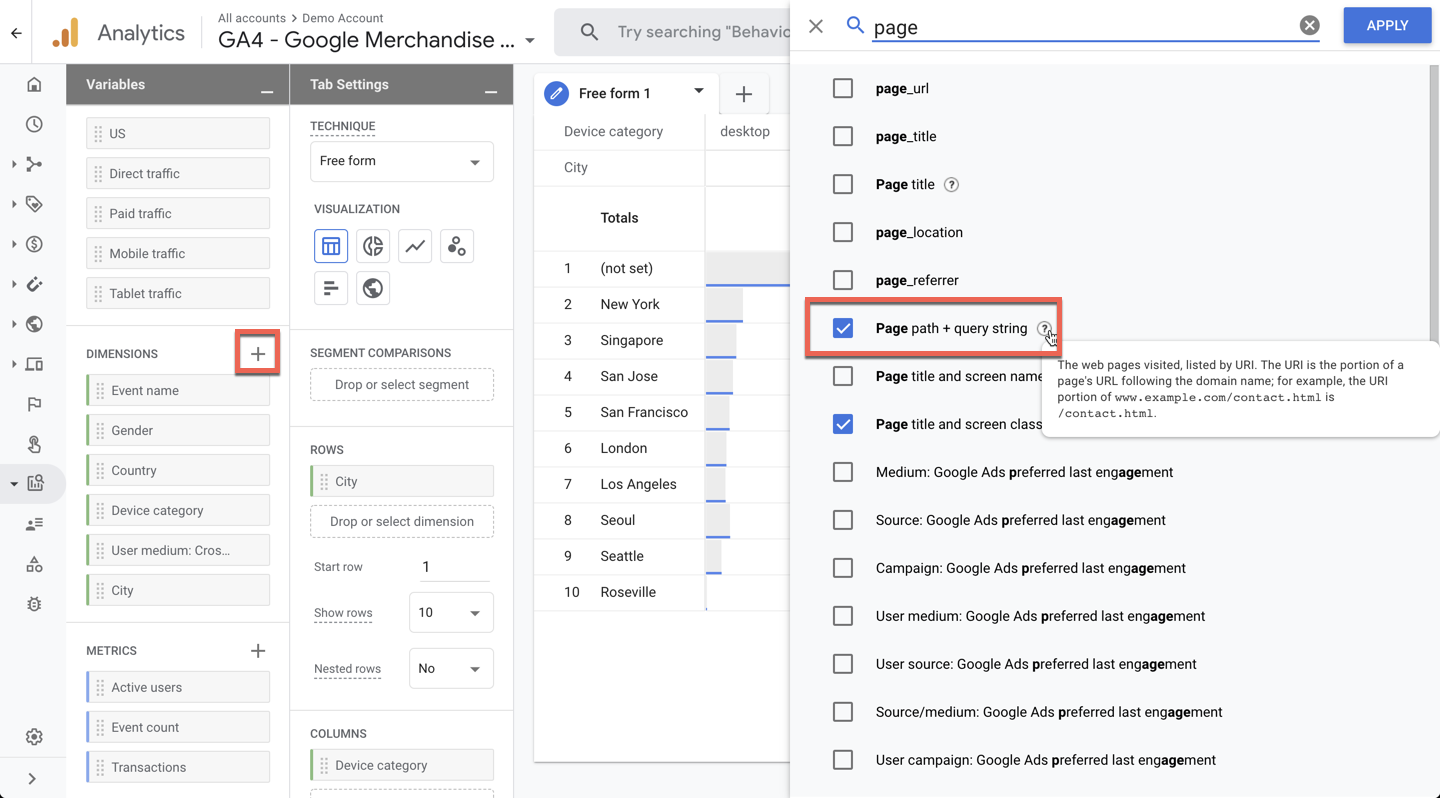The height and width of the screenshot is (798, 1440).
Task: Add a new exploration tab
Action: click(x=744, y=94)
